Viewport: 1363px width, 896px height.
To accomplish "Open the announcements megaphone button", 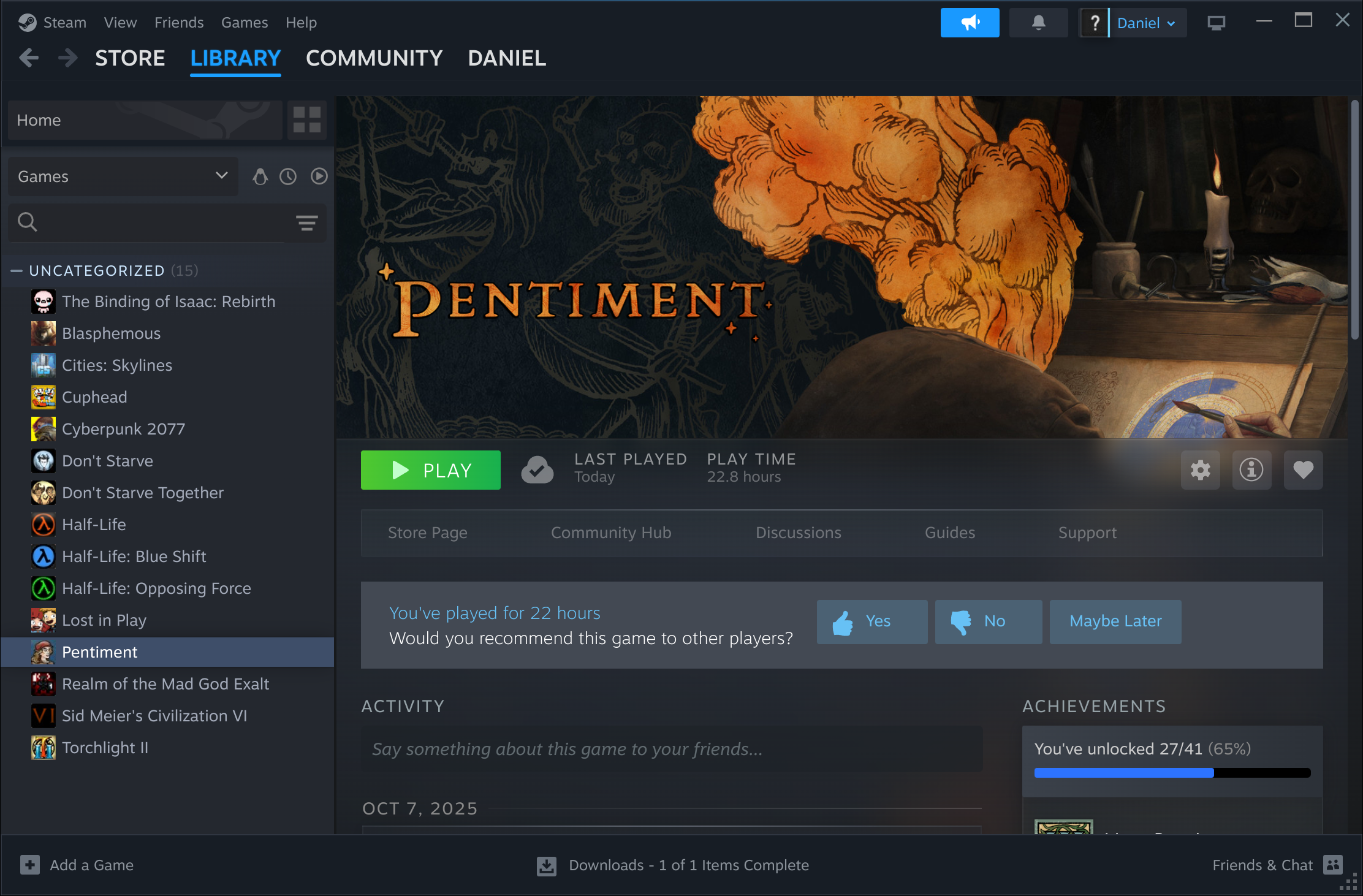I will click(x=970, y=23).
